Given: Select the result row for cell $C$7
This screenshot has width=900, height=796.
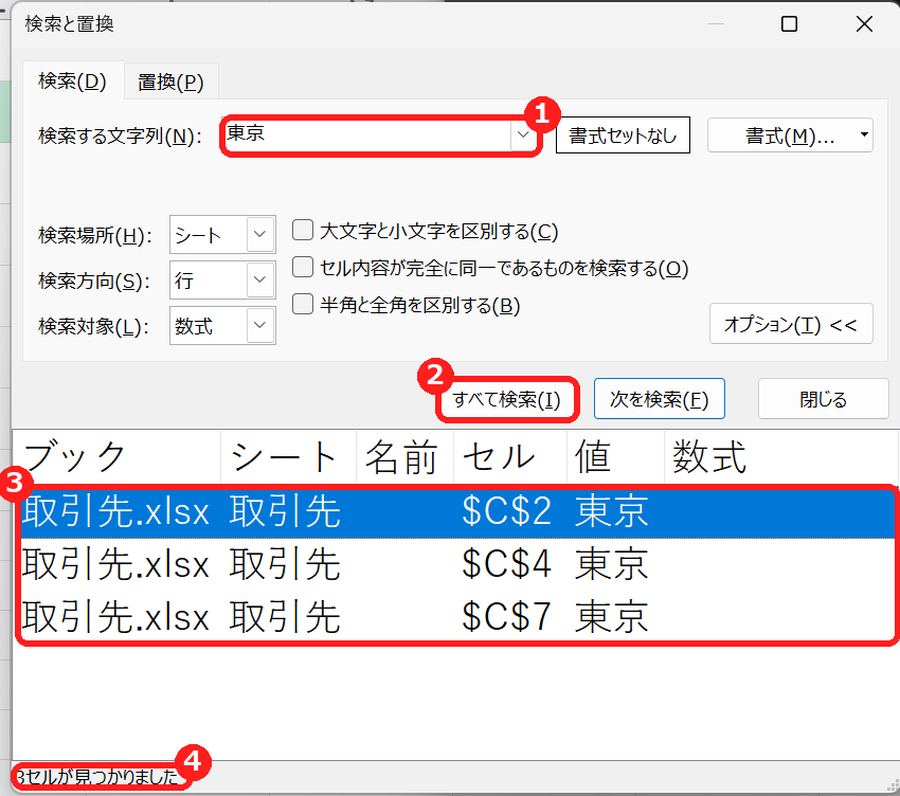Looking at the screenshot, I should tap(458, 617).
